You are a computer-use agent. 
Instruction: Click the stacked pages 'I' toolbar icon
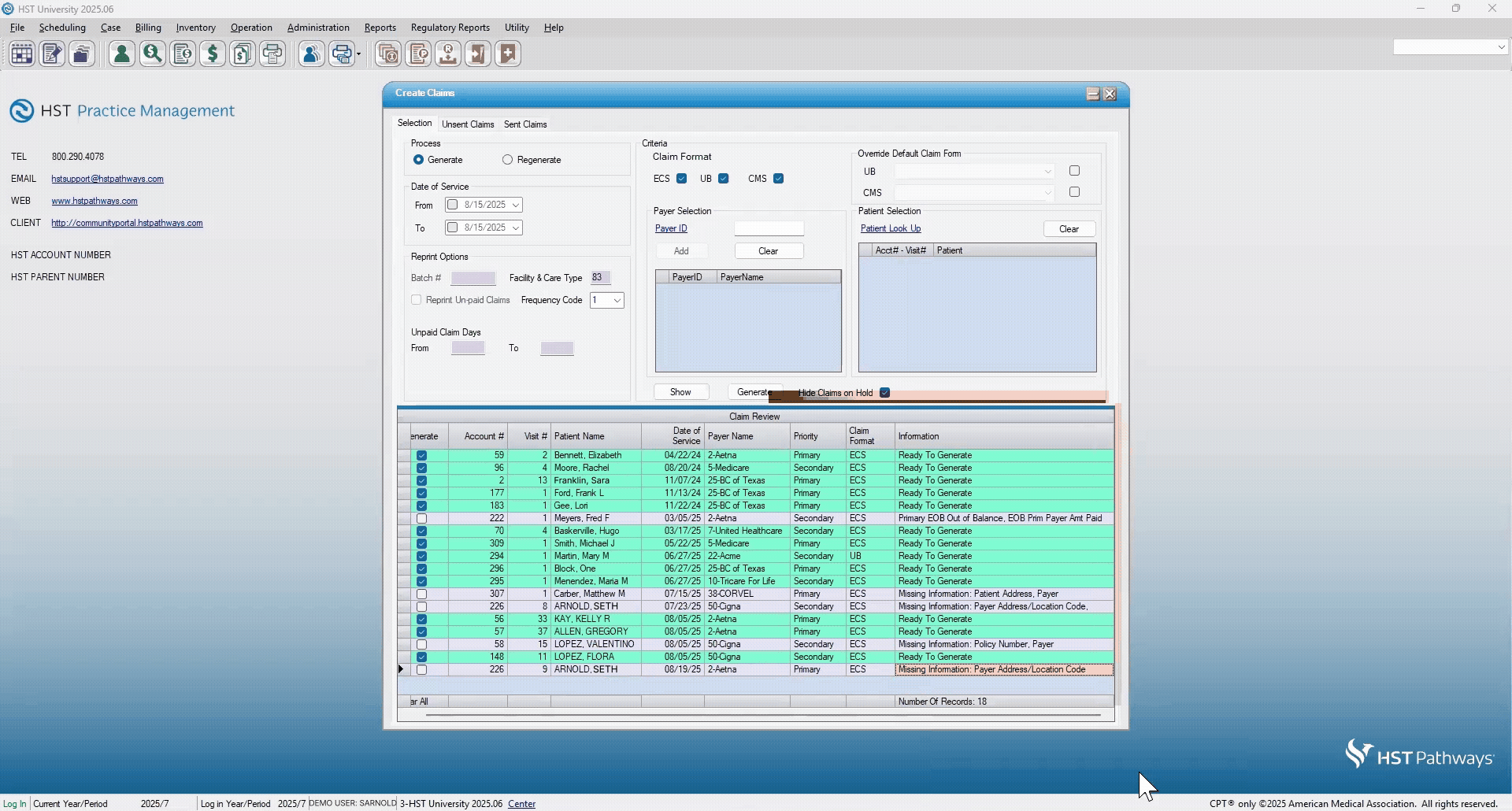(x=387, y=54)
